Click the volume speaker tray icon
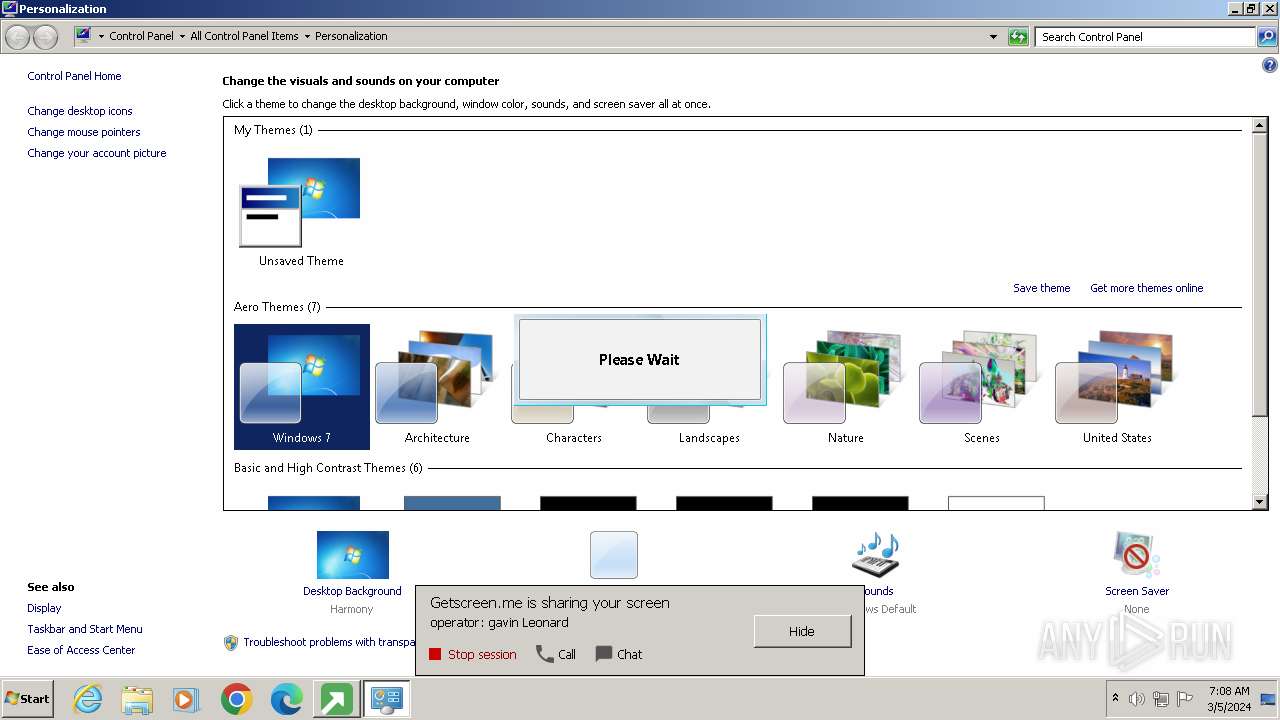1280x720 pixels. [1137, 699]
